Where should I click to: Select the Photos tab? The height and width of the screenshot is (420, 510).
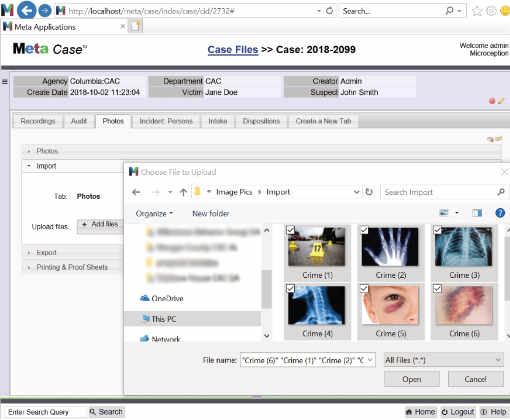pos(113,121)
